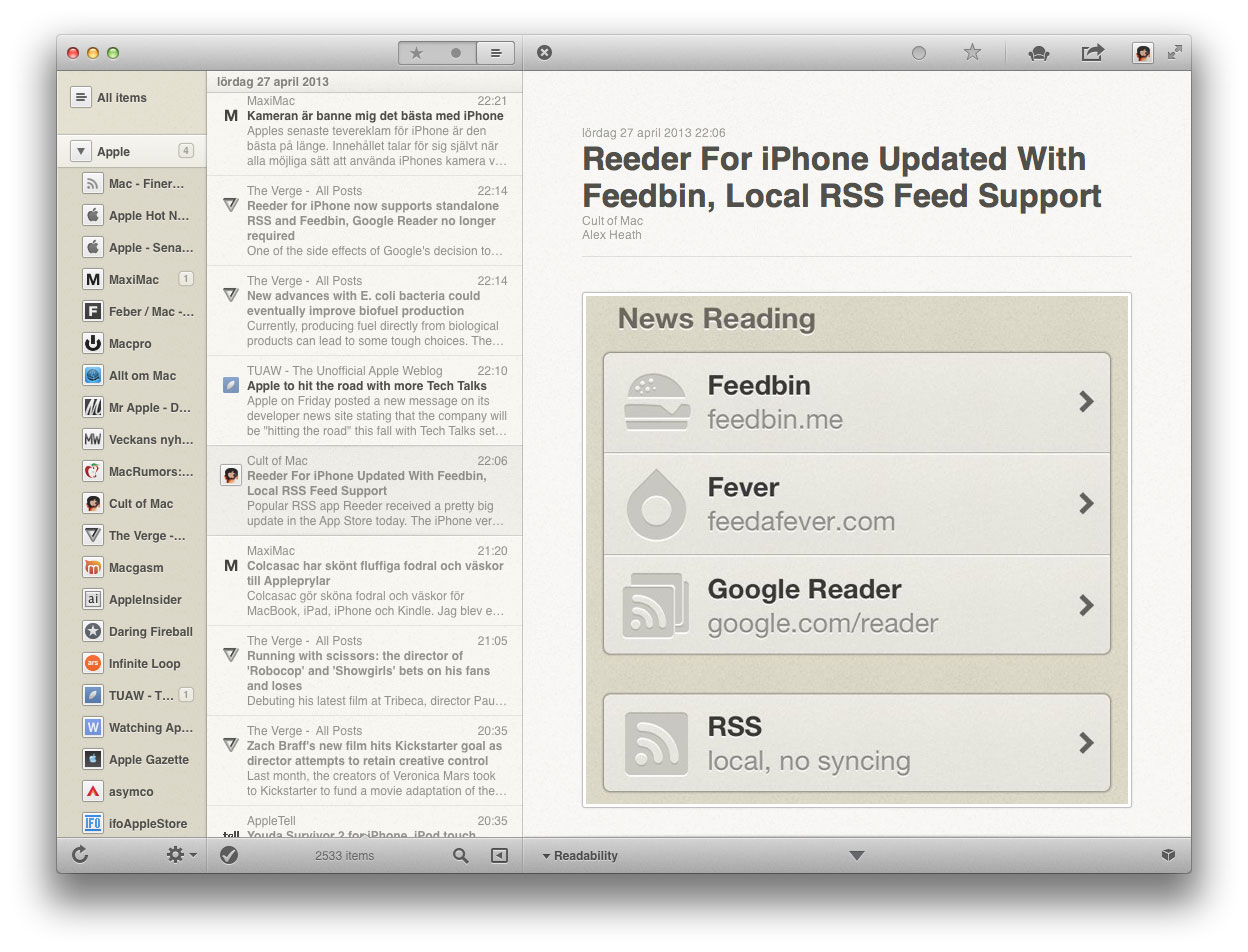
Task: Collapse the Apple folder
Action: point(81,152)
